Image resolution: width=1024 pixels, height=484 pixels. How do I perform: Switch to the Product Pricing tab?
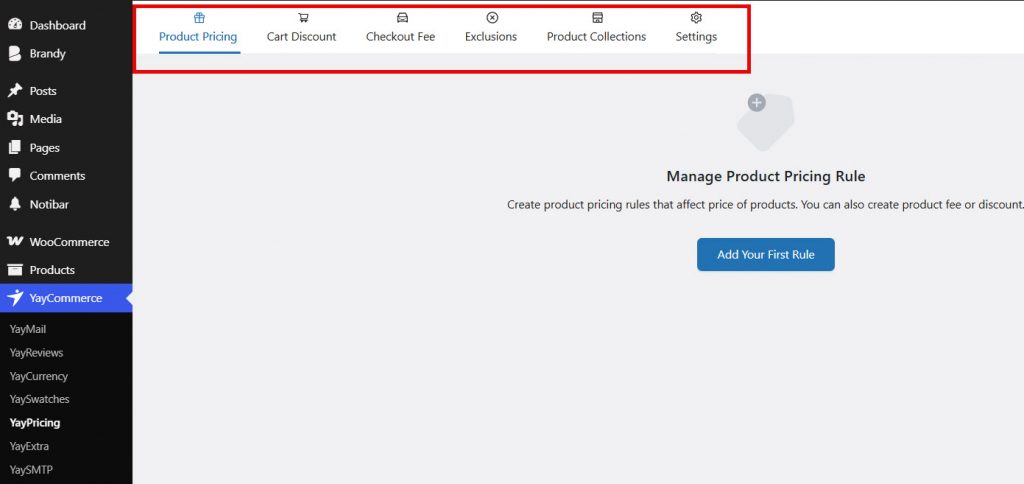click(x=198, y=37)
